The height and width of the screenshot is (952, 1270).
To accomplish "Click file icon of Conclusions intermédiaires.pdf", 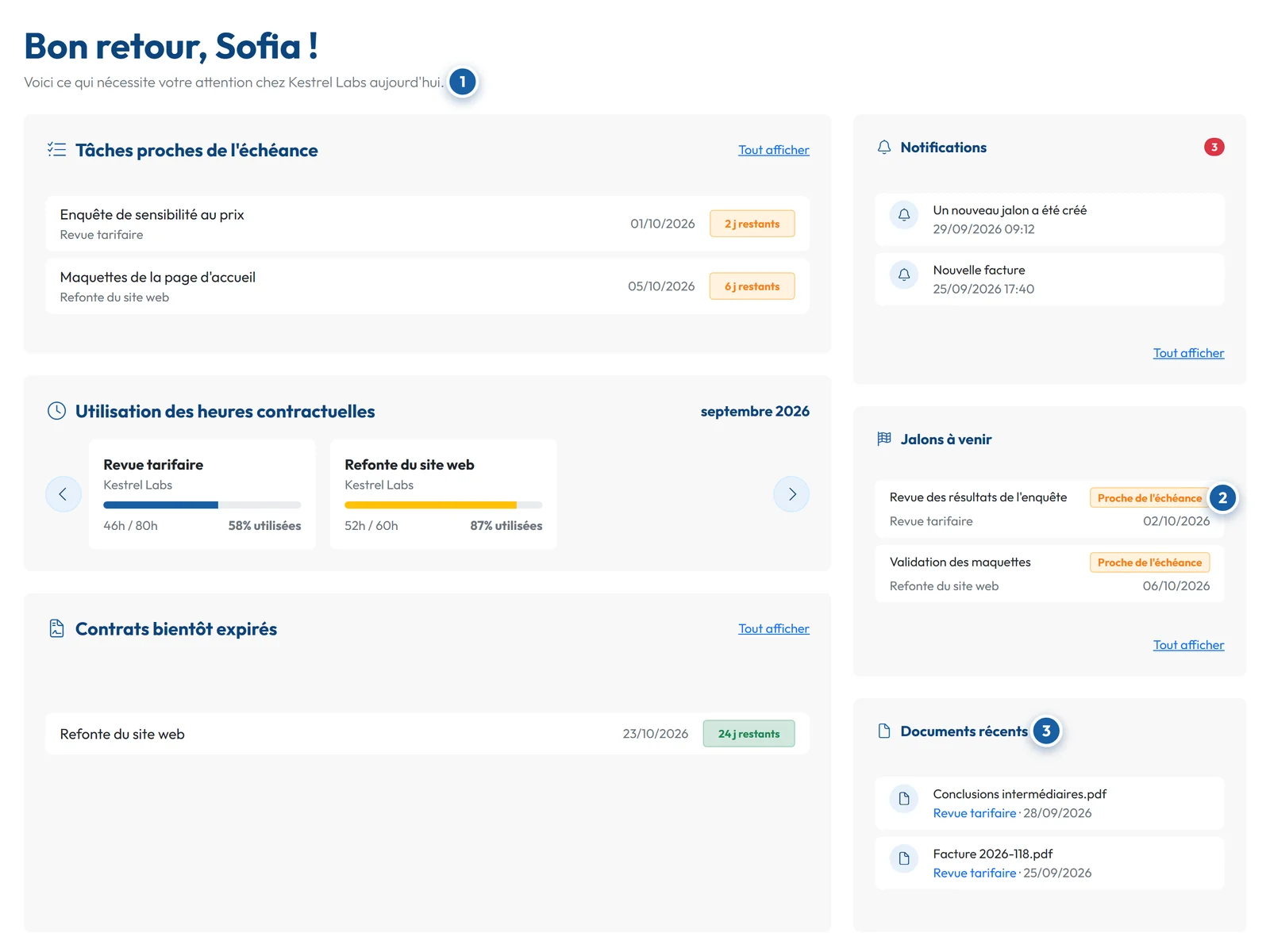I will 904,799.
